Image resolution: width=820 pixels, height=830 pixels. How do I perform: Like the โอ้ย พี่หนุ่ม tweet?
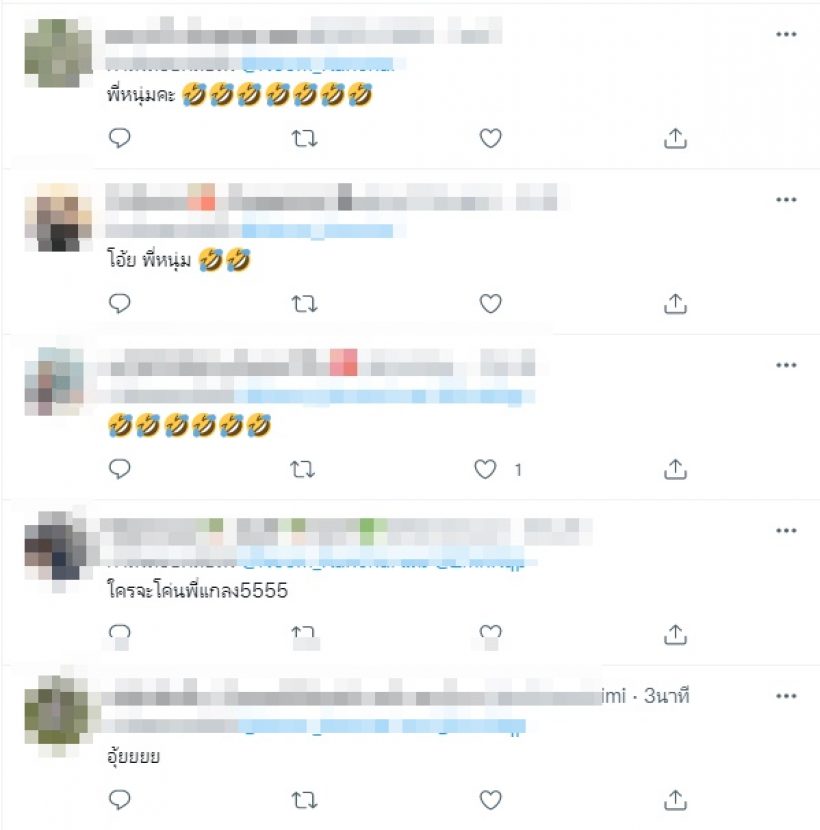(490, 303)
